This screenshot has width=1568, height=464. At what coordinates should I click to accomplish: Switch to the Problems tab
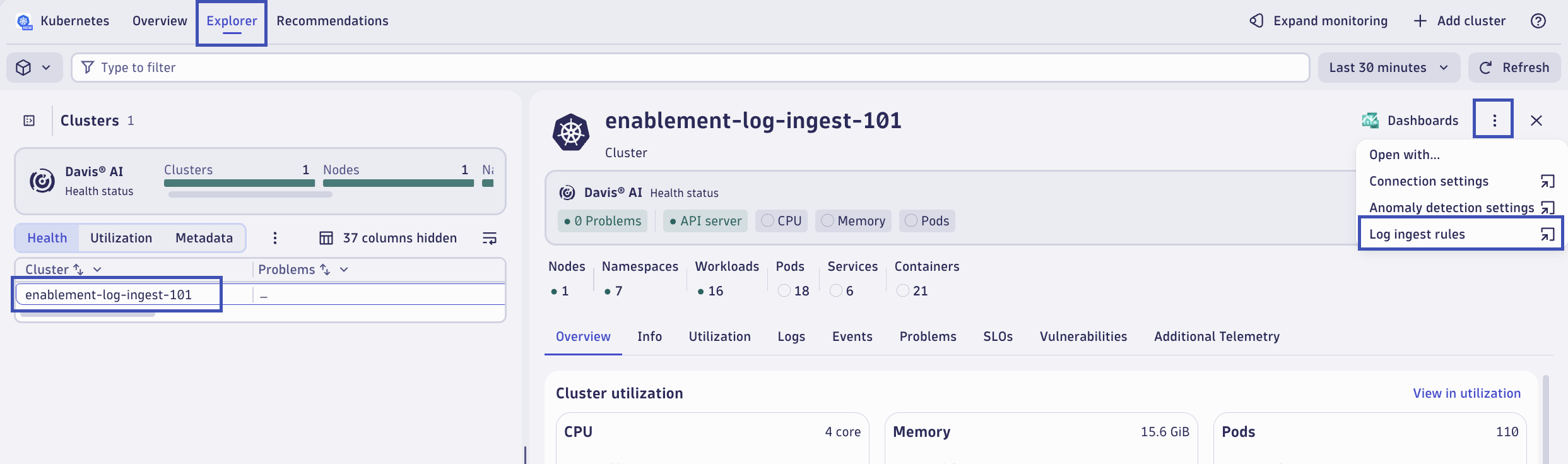click(x=928, y=336)
